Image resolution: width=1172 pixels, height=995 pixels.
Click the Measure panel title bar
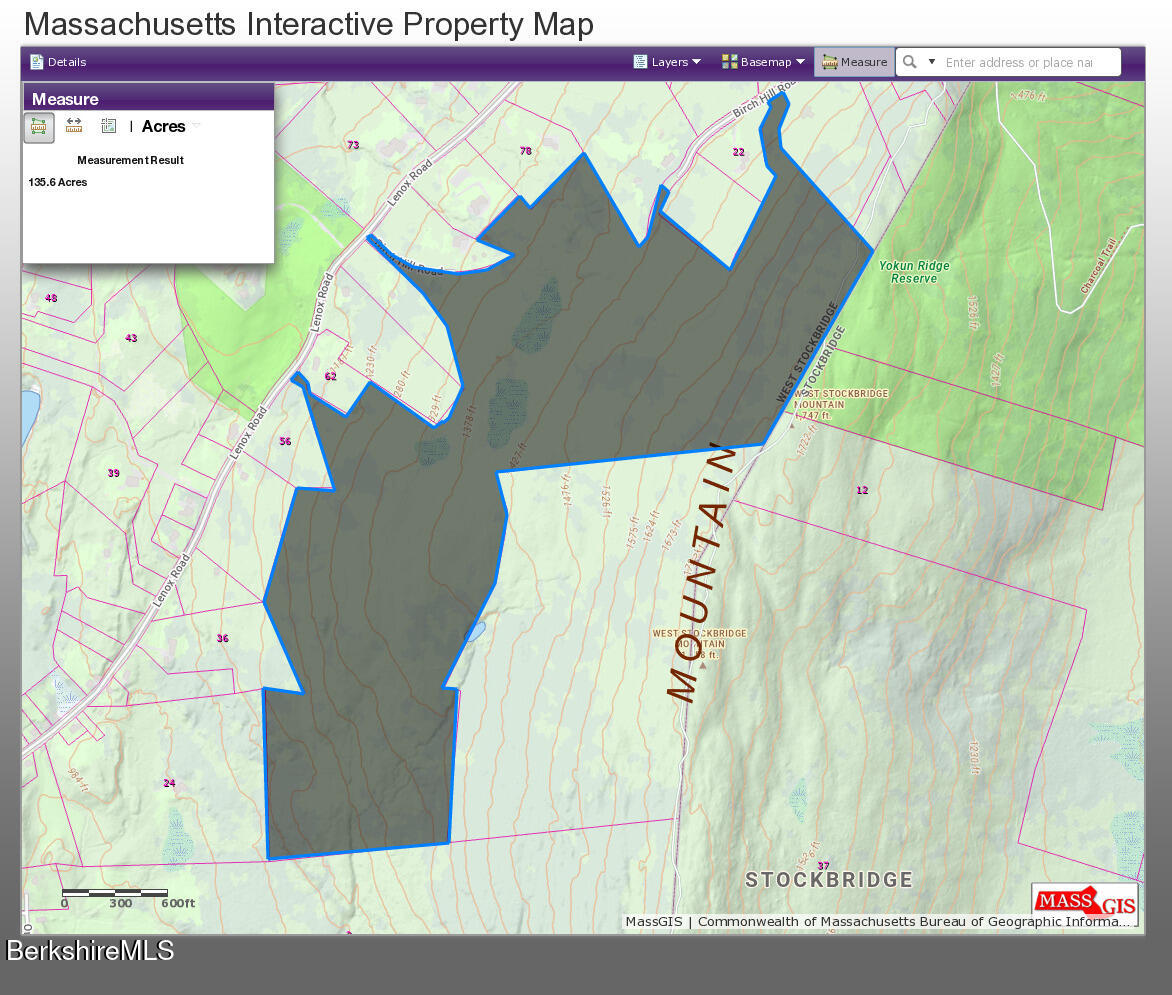click(148, 98)
